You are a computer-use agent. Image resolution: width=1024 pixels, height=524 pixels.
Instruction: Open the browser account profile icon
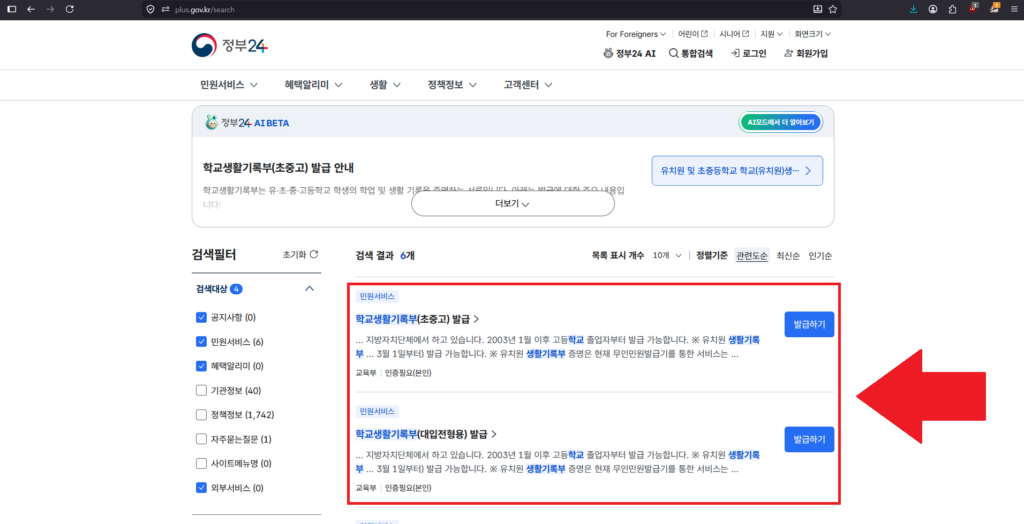click(933, 9)
